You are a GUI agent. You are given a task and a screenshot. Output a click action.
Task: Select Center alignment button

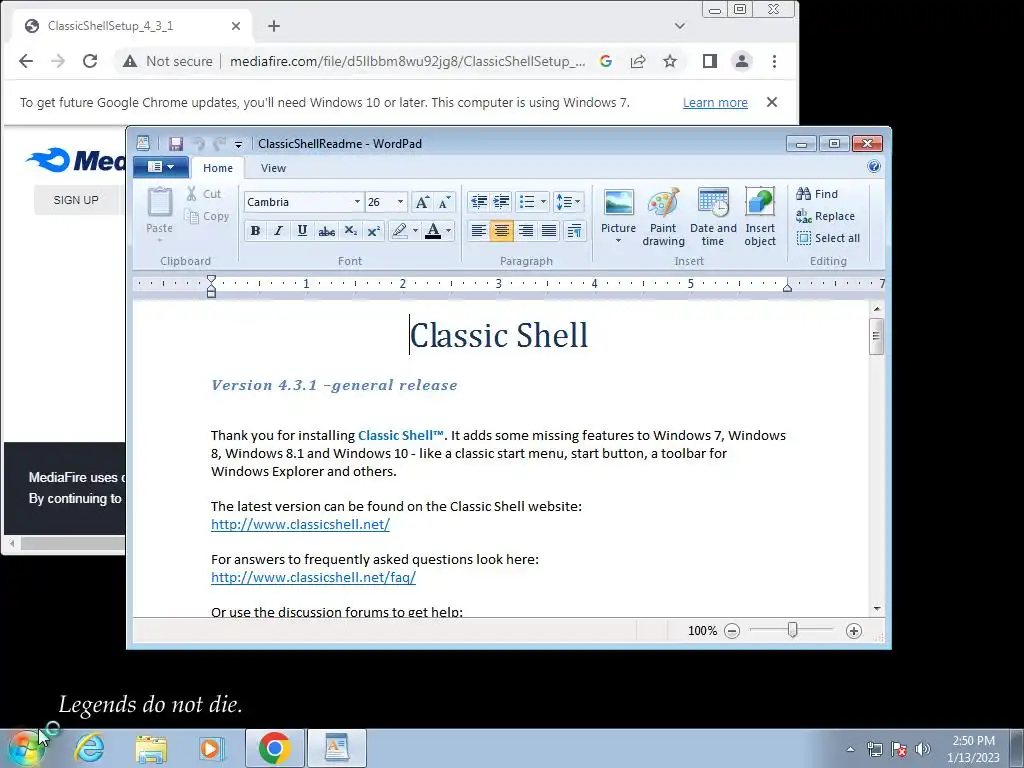tap(502, 231)
